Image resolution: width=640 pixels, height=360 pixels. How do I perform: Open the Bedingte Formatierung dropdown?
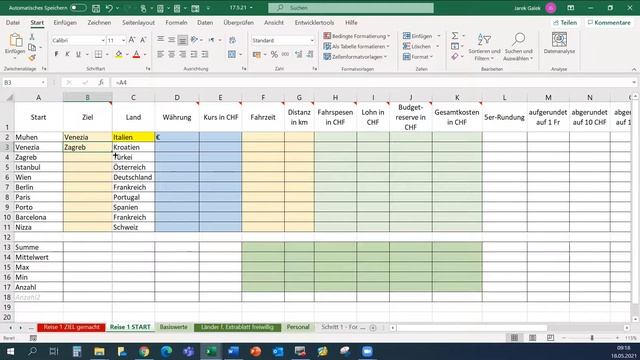(357, 36)
